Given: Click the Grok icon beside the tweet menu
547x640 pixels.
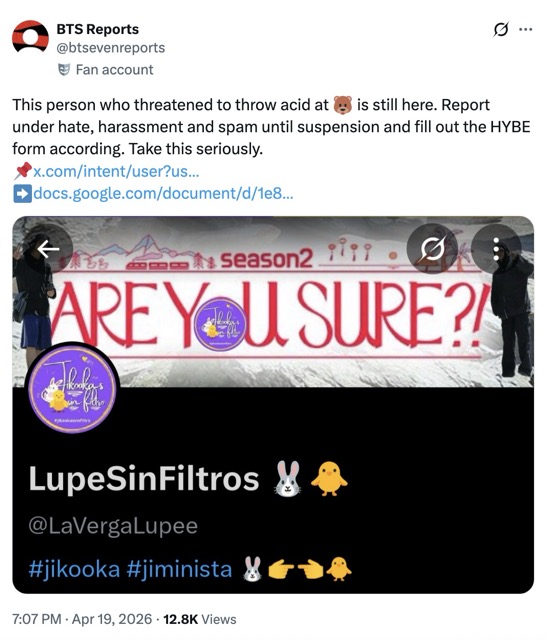Looking at the screenshot, I should (x=501, y=29).
